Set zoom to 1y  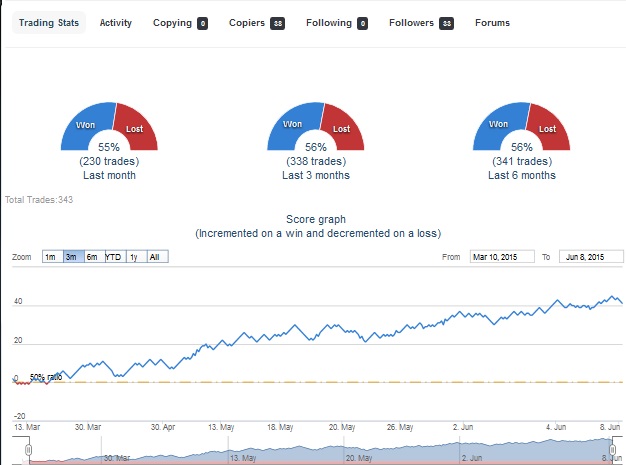[135, 257]
